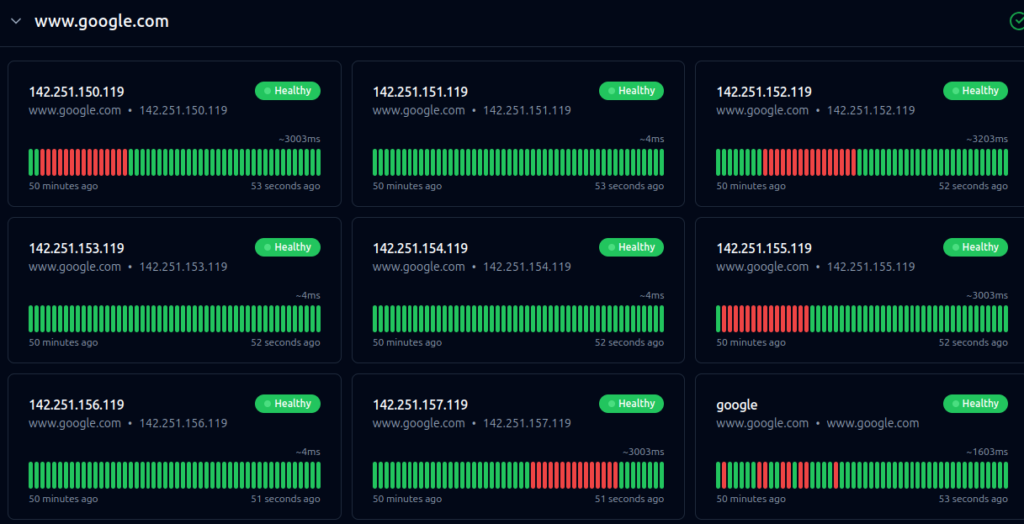Open the 142.251.156.119 card title

tap(76, 405)
